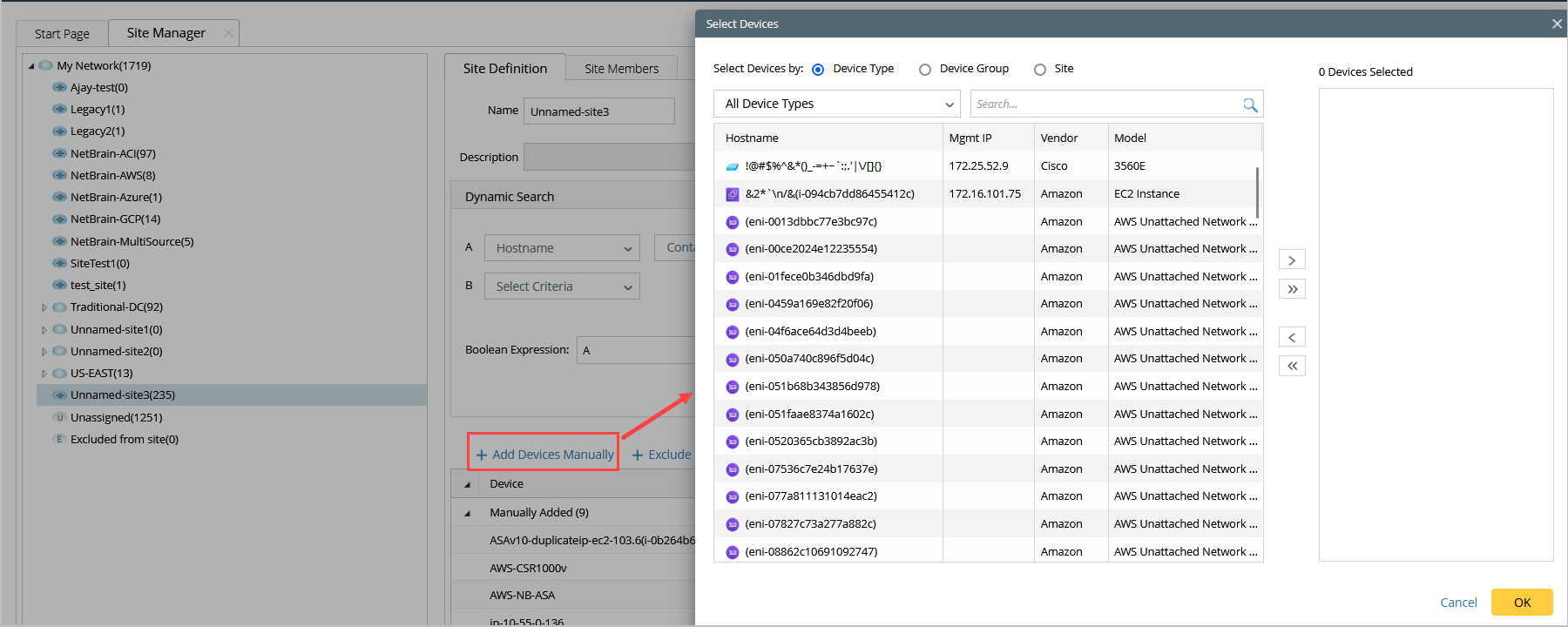Click the remove selected left arrow button
The width and height of the screenshot is (1568, 627).
point(1292,338)
